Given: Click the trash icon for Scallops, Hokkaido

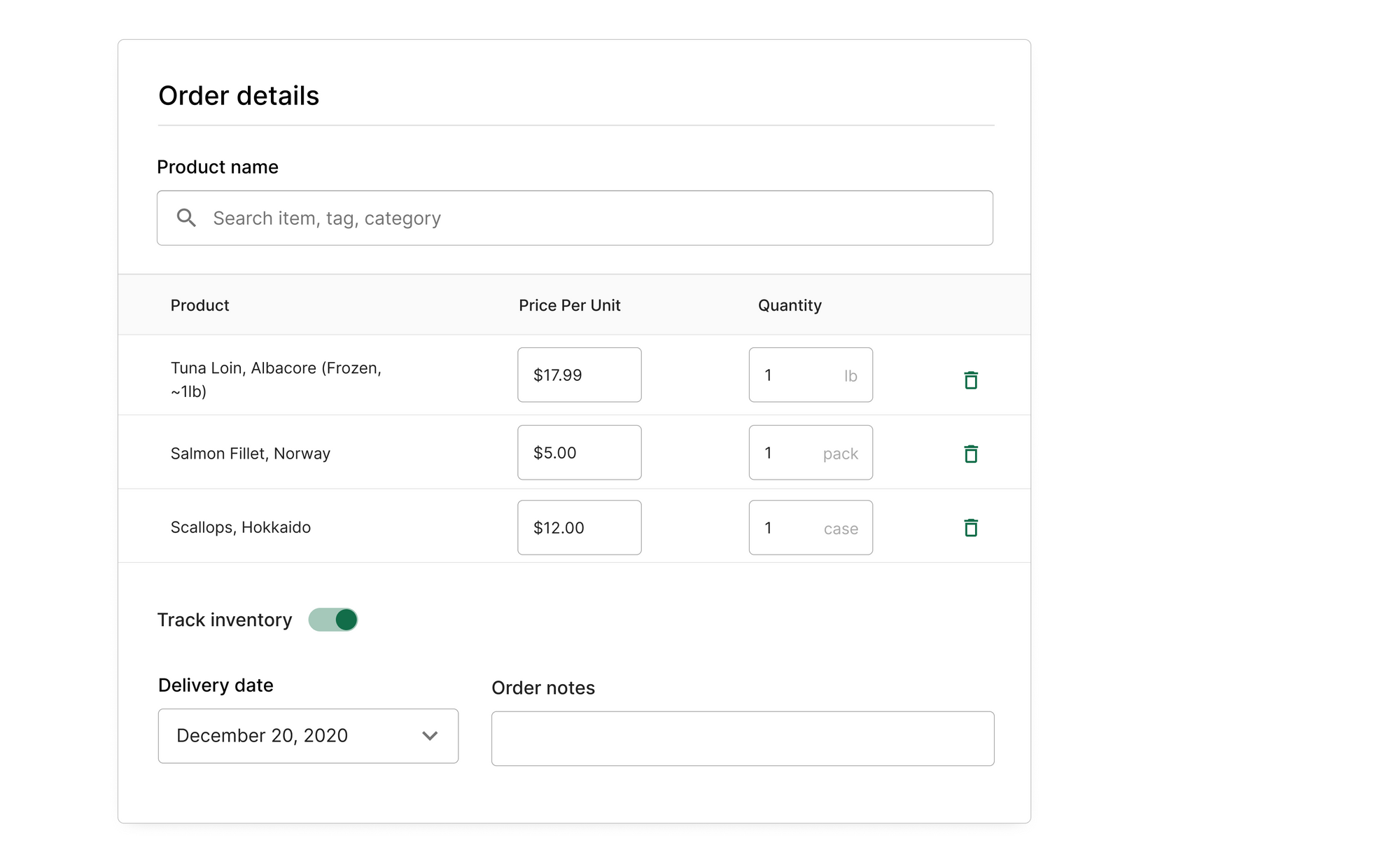Looking at the screenshot, I should [971, 527].
